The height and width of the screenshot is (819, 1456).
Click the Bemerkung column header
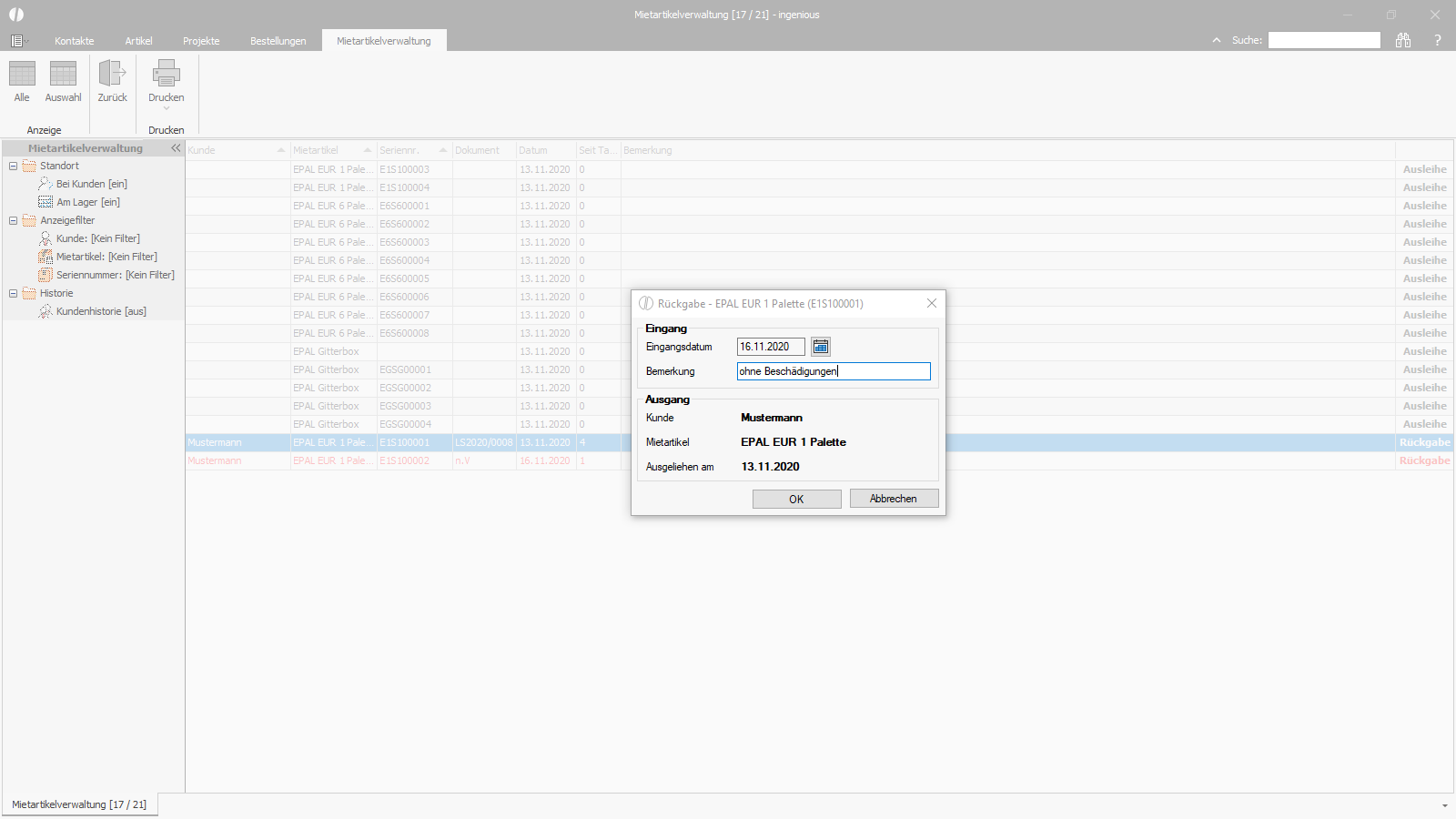pyautogui.click(x=1008, y=150)
